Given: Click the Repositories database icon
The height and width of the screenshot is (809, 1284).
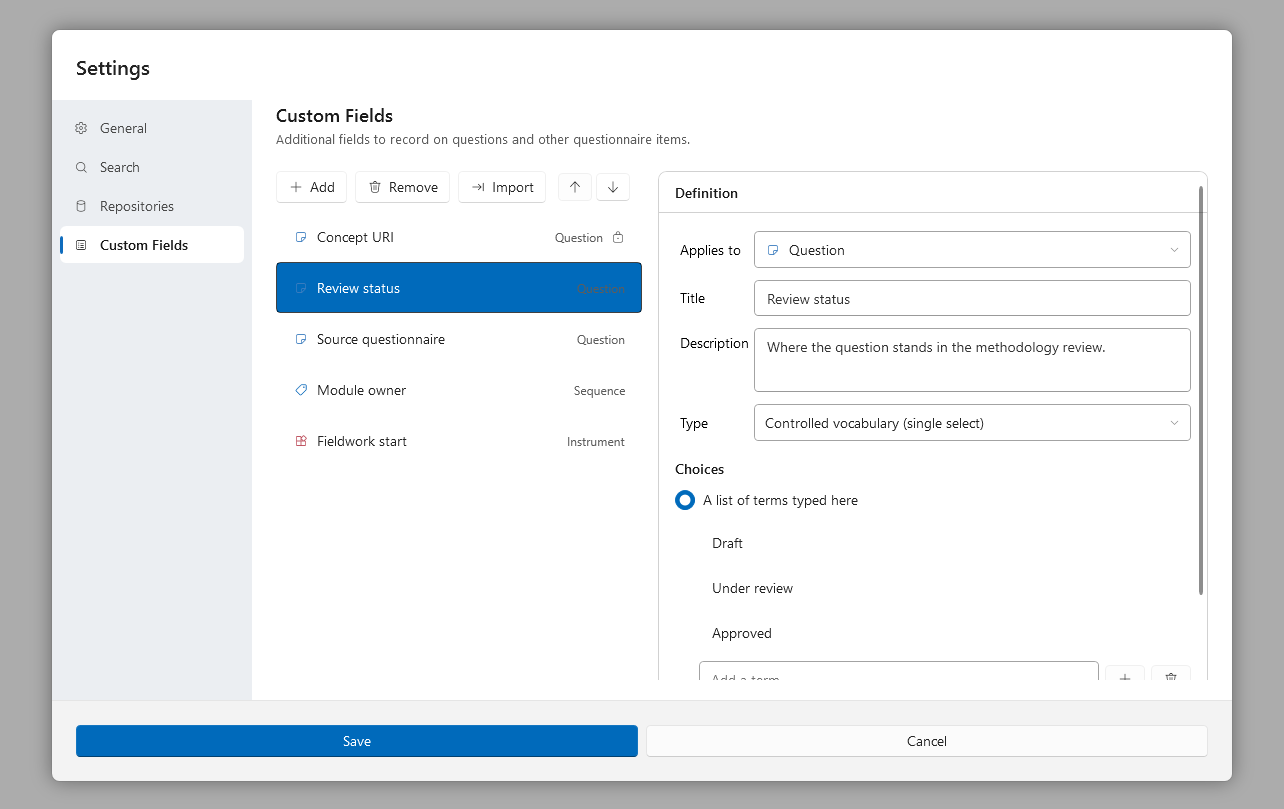Looking at the screenshot, I should click(81, 206).
